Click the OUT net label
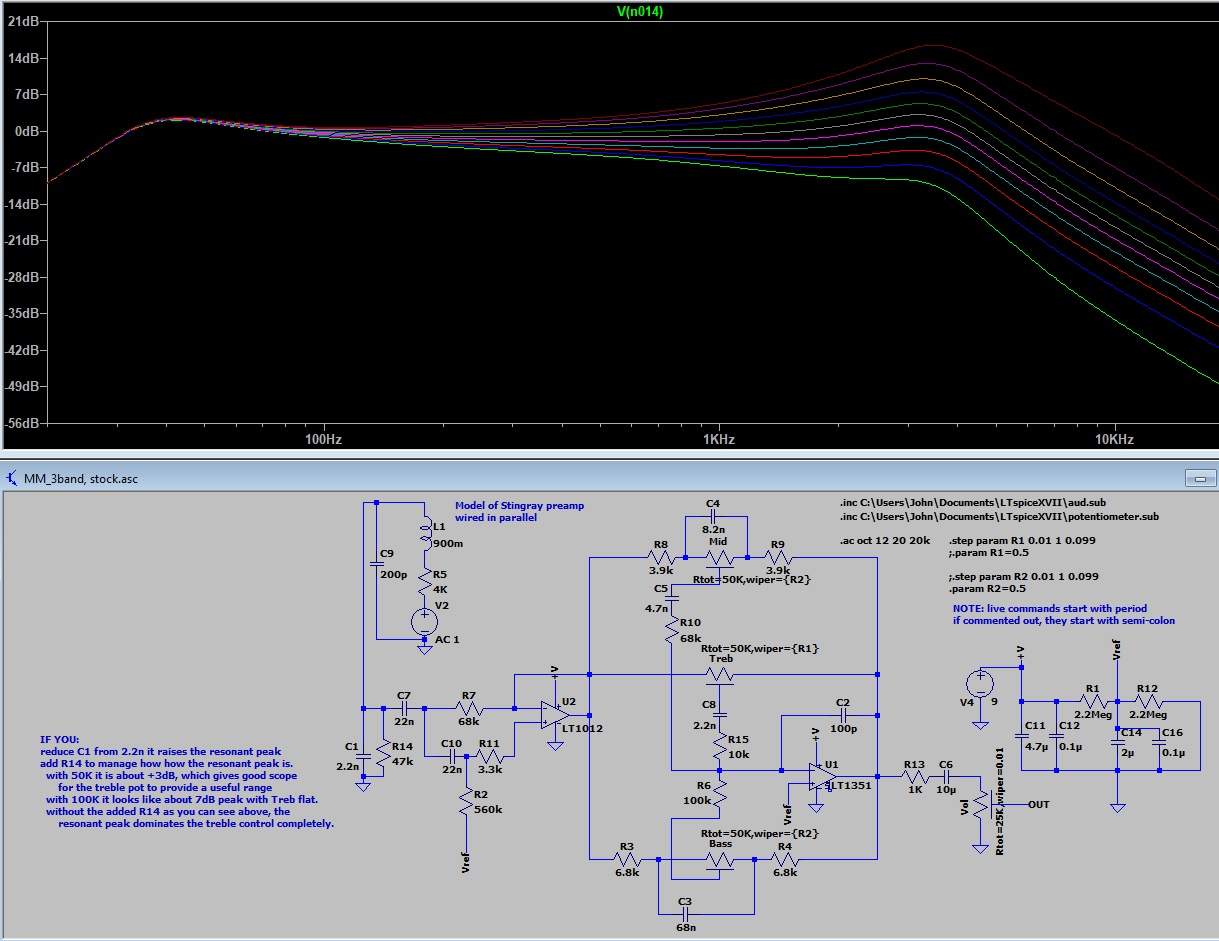Screen dimensions: 1219x941 click(x=1039, y=804)
